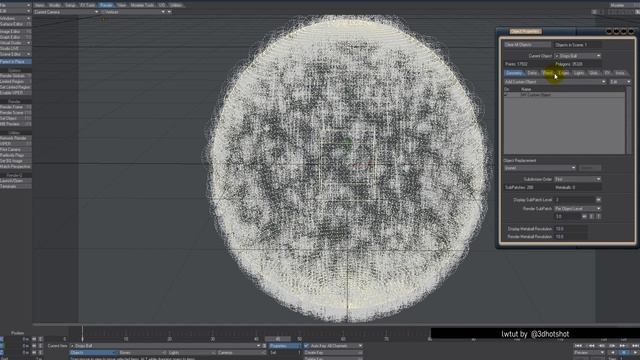Open the Graph Editor
This screenshot has width=640, height=360.
click(x=16, y=37)
